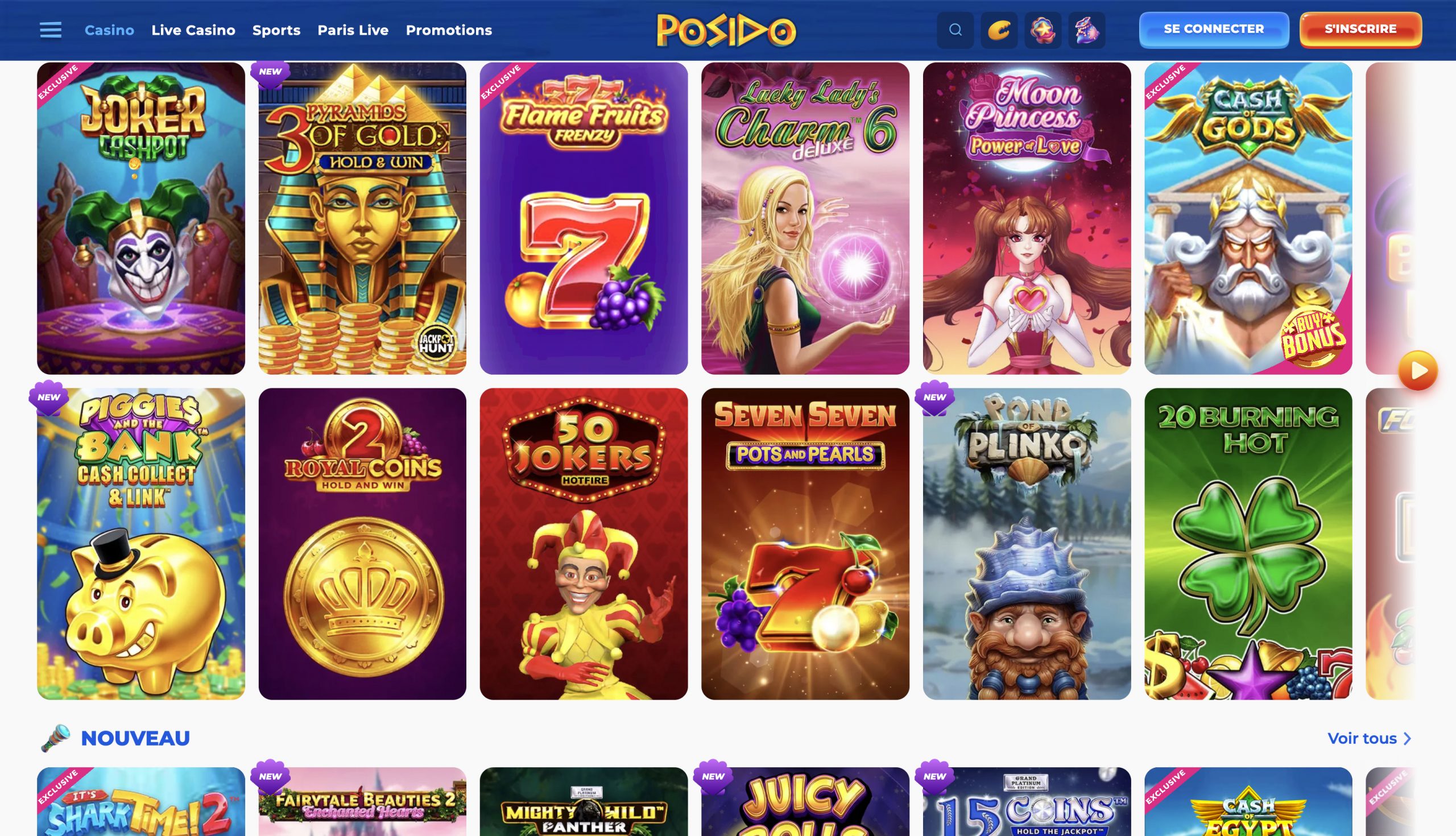The width and height of the screenshot is (1456, 836).
Task: Click the SE CONNECTER button
Action: tap(1214, 29)
